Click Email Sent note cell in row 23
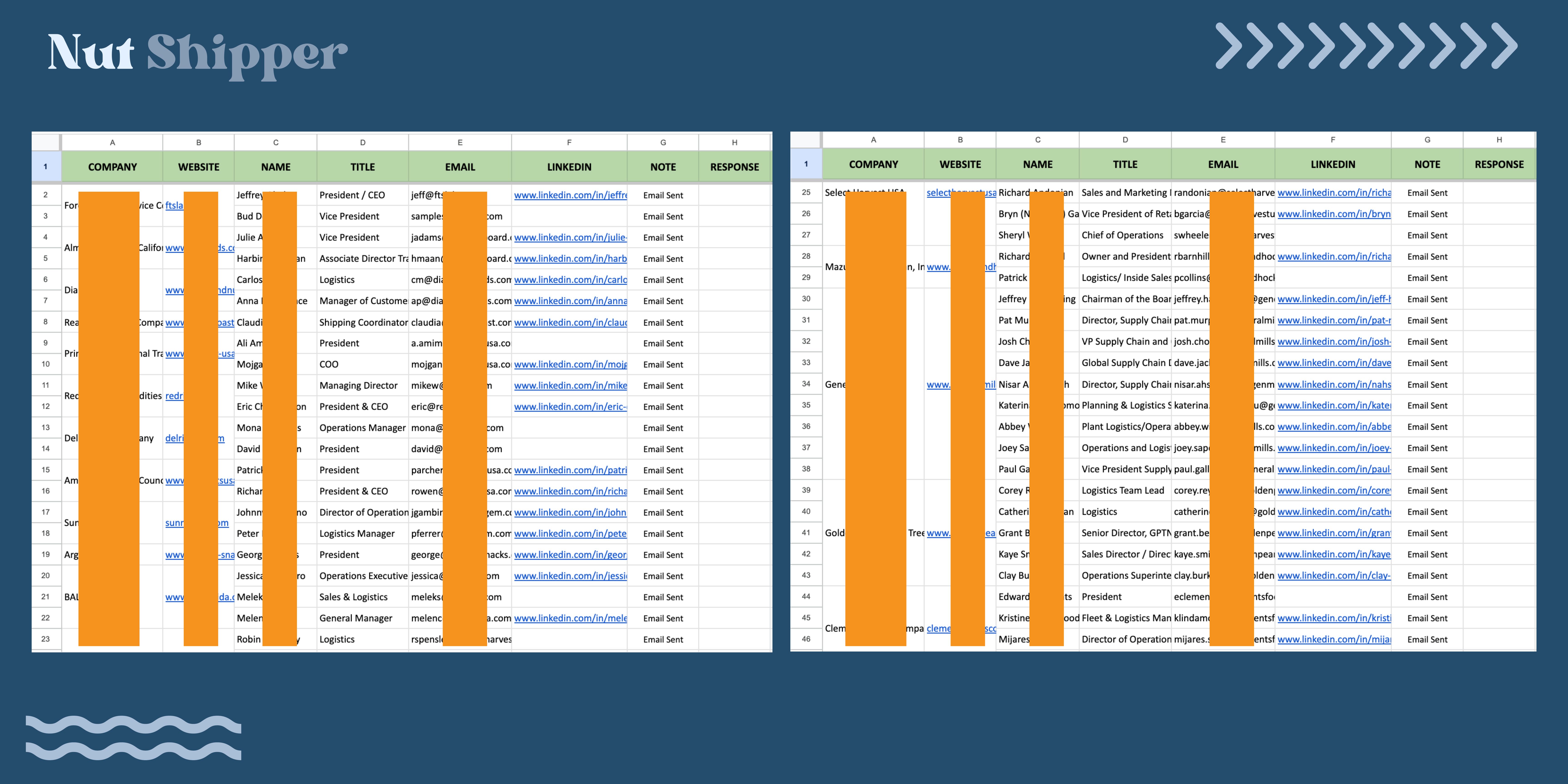This screenshot has height=784, width=1568. (x=663, y=639)
